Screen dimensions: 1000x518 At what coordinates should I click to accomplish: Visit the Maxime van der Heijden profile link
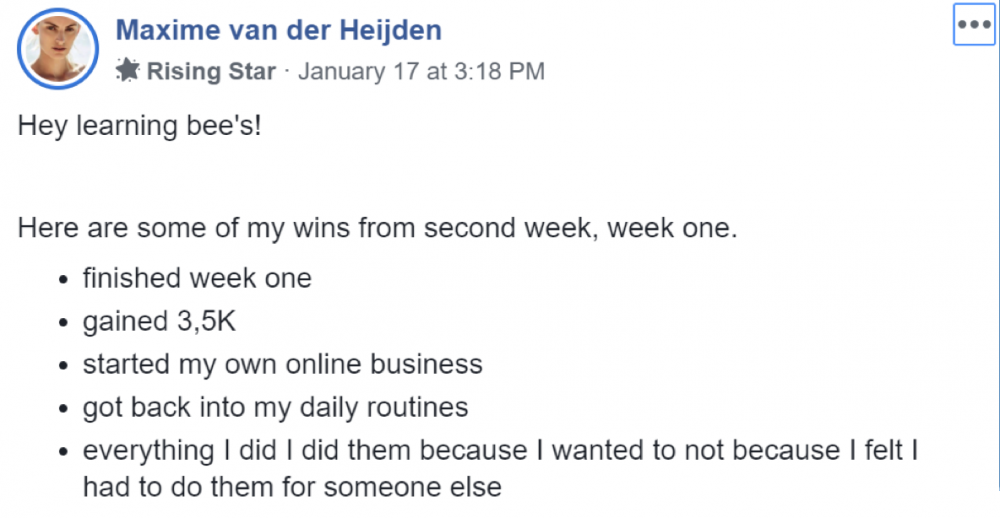[x=279, y=30]
